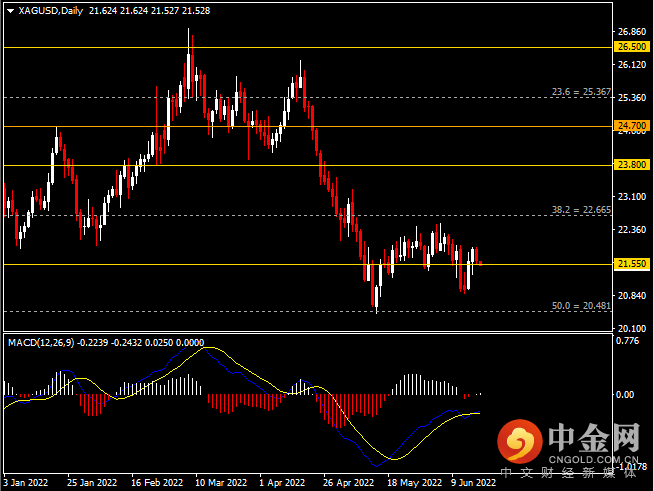Click price scale value 20.840

(632, 296)
